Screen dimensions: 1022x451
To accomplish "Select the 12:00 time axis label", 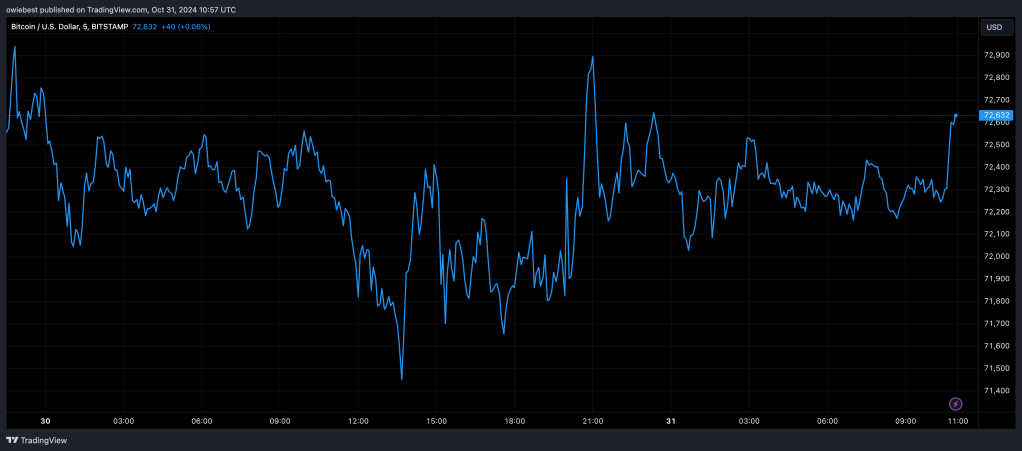I will click(x=358, y=422).
